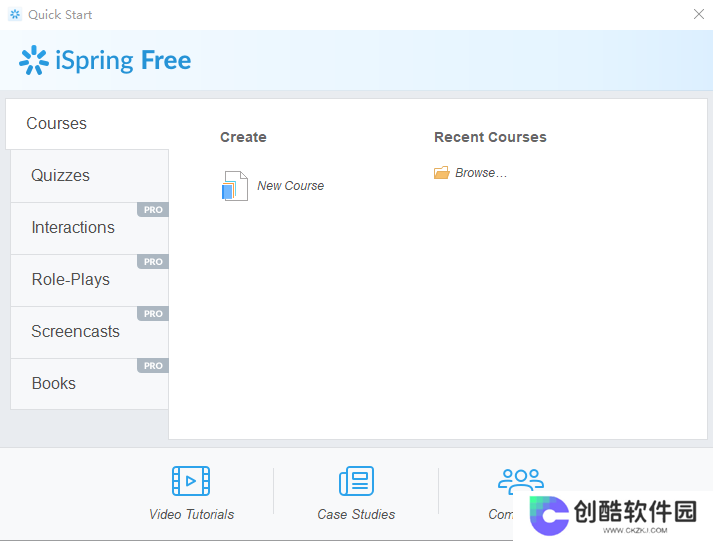This screenshot has height=541, width=713.
Task: Open Case Studies newspaper icon
Action: tap(356, 481)
